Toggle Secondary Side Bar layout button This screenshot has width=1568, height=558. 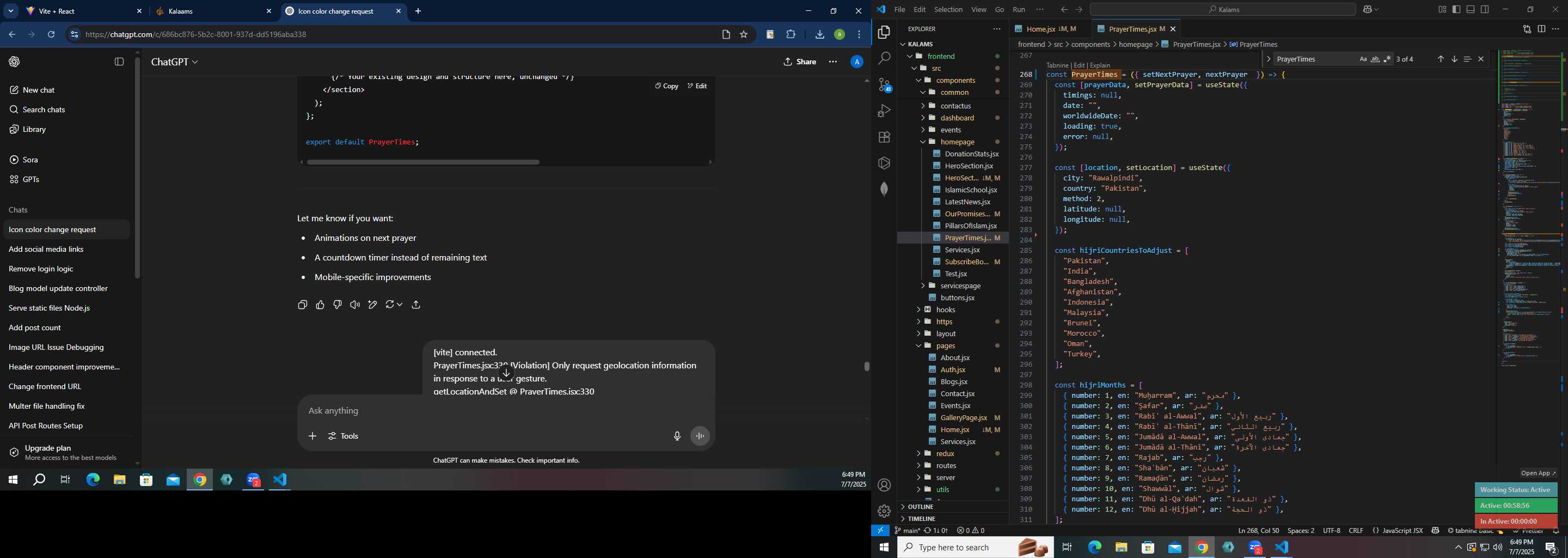1485,10
